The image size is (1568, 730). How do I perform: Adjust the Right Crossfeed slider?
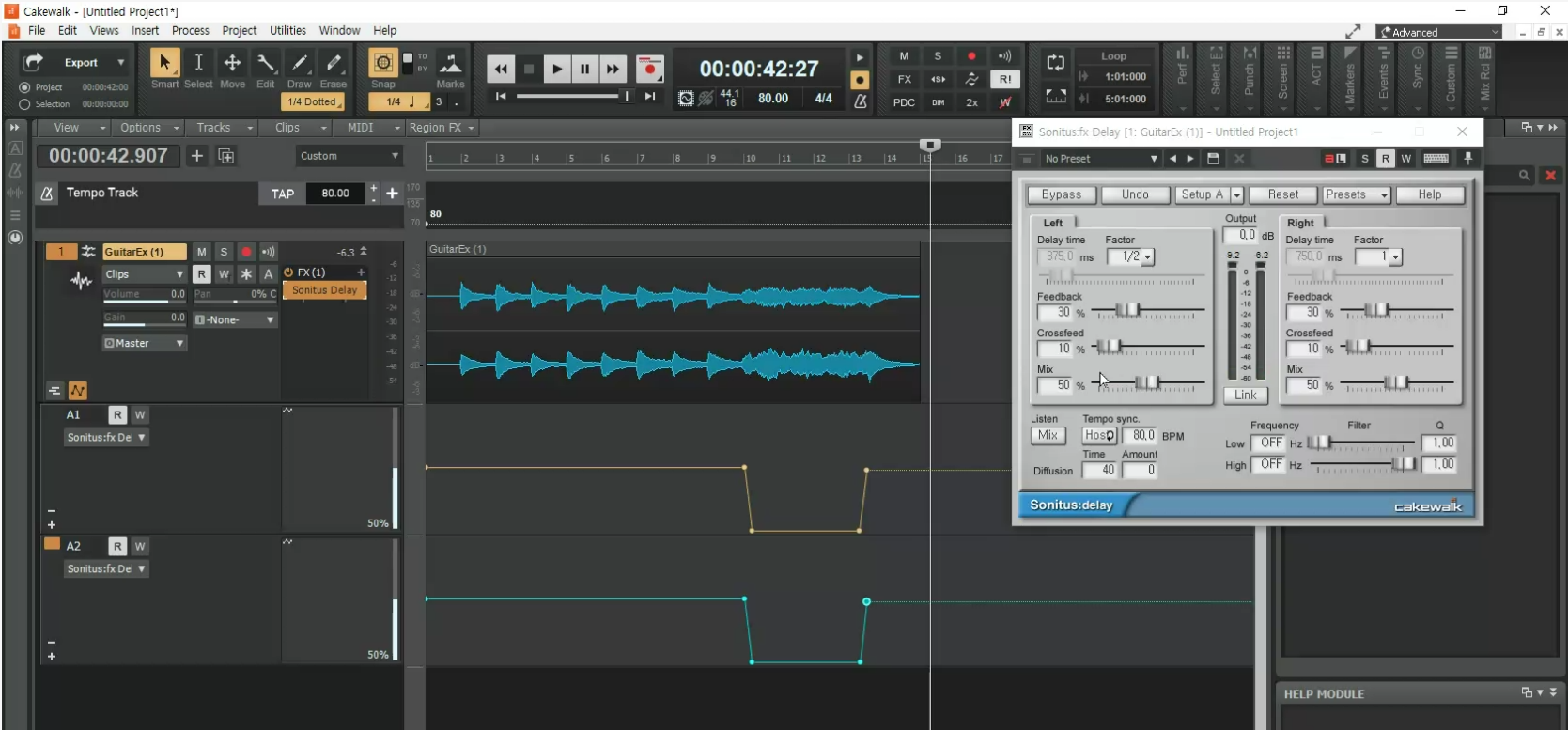pos(1396,348)
